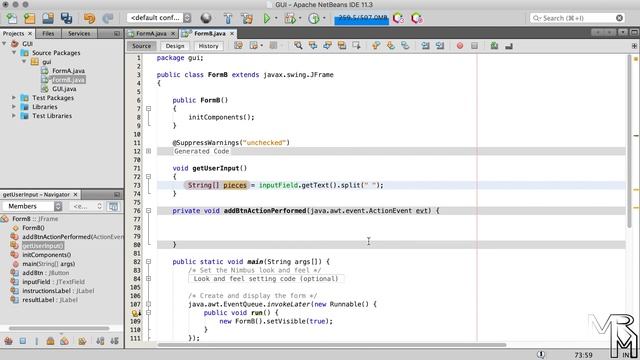
Task: Switch to the FormB.java editor tab
Action: pos(209,33)
